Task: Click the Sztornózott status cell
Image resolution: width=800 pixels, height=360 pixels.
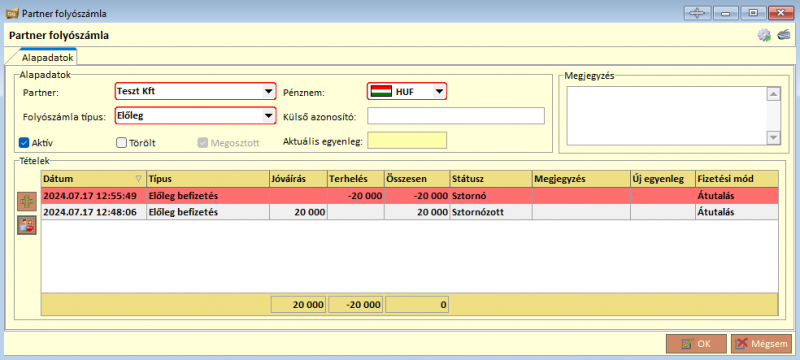Action: click(491, 212)
